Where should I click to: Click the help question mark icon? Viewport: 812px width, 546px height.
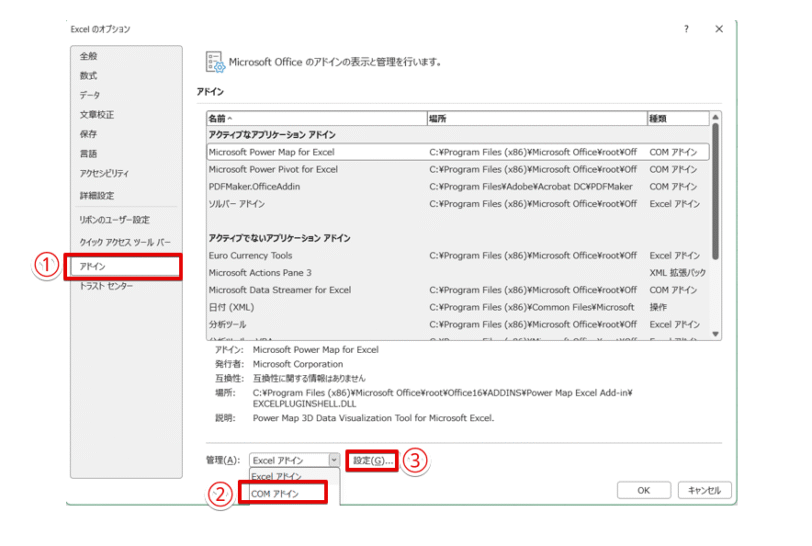coord(686,29)
